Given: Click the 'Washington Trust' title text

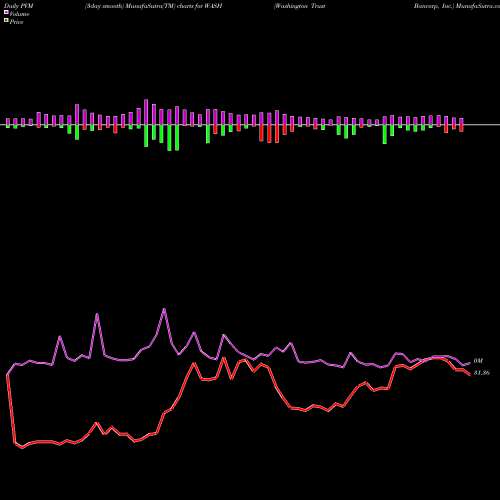Looking at the screenshot, I should [299, 6].
